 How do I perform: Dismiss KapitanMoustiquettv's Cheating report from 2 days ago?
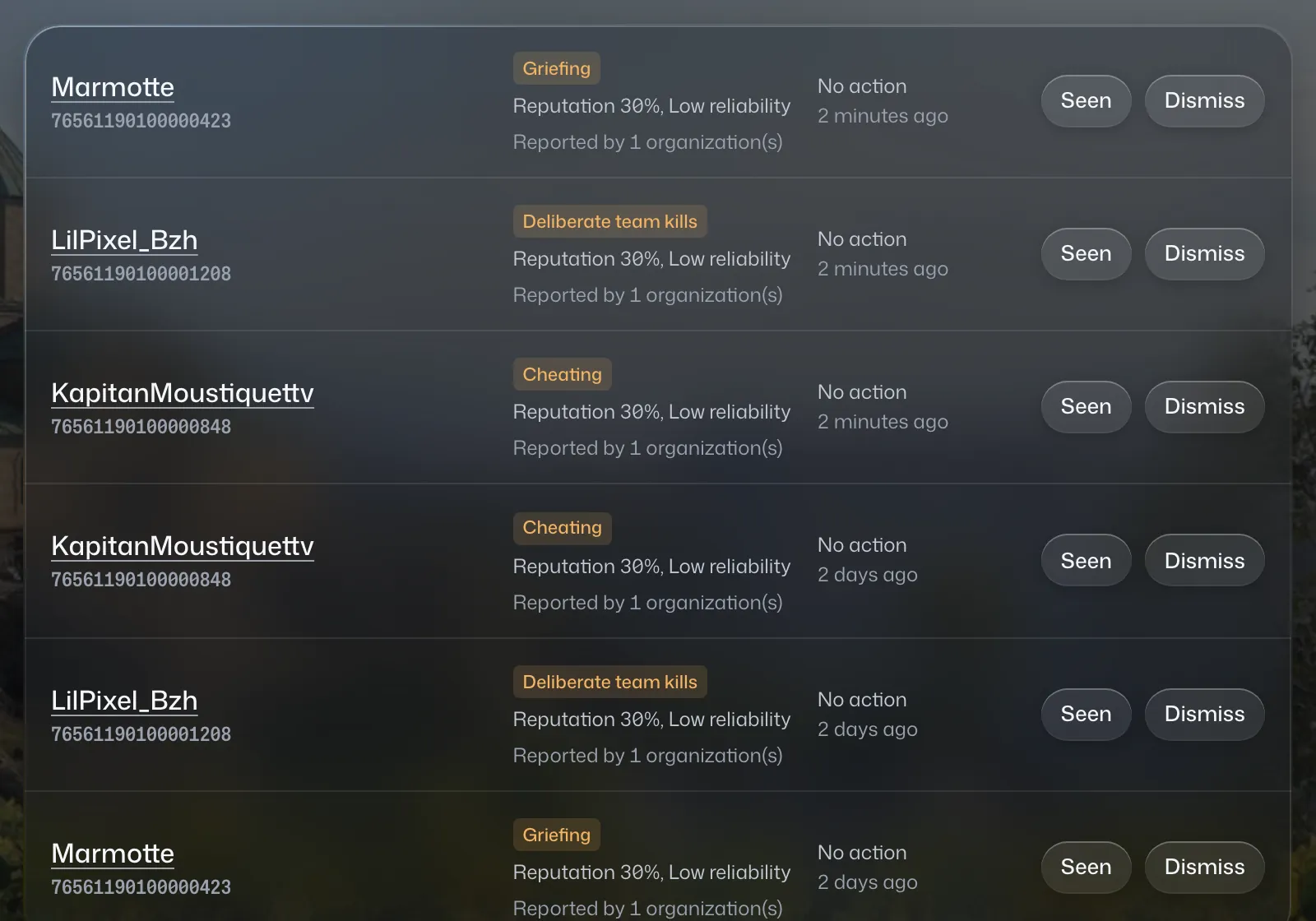pyautogui.click(x=1204, y=560)
